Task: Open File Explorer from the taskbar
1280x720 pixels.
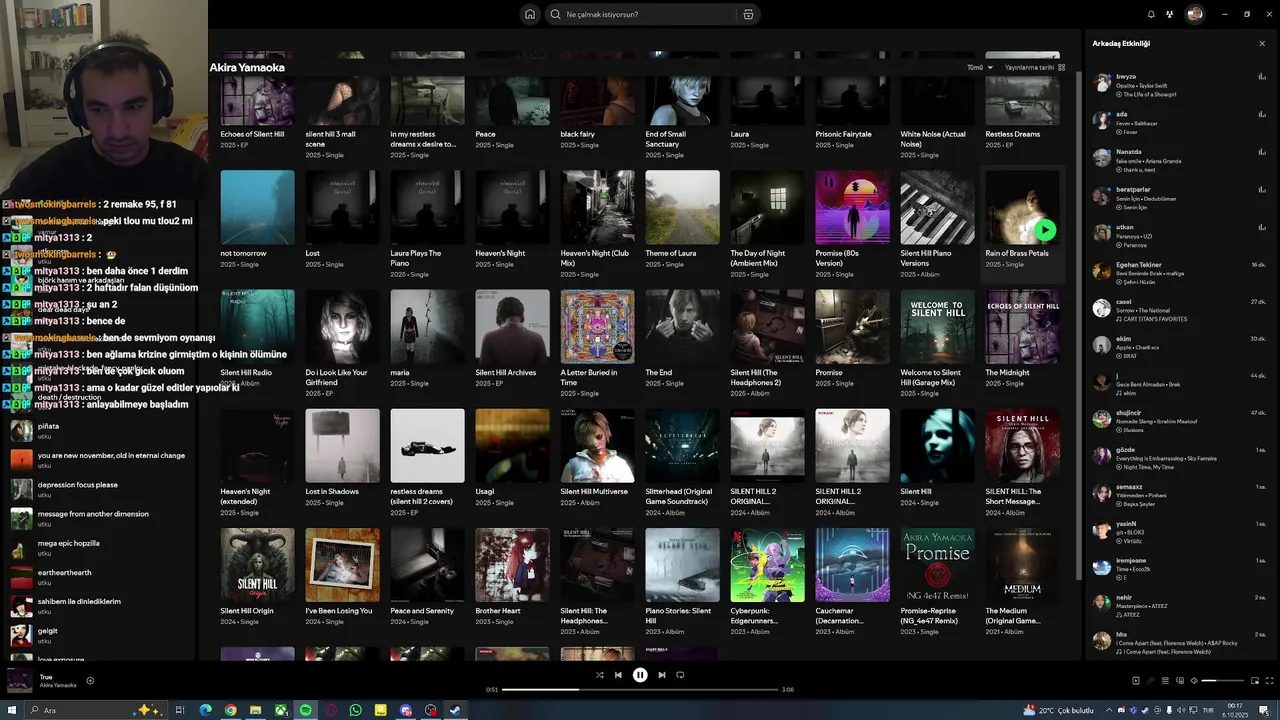Action: tap(255, 710)
